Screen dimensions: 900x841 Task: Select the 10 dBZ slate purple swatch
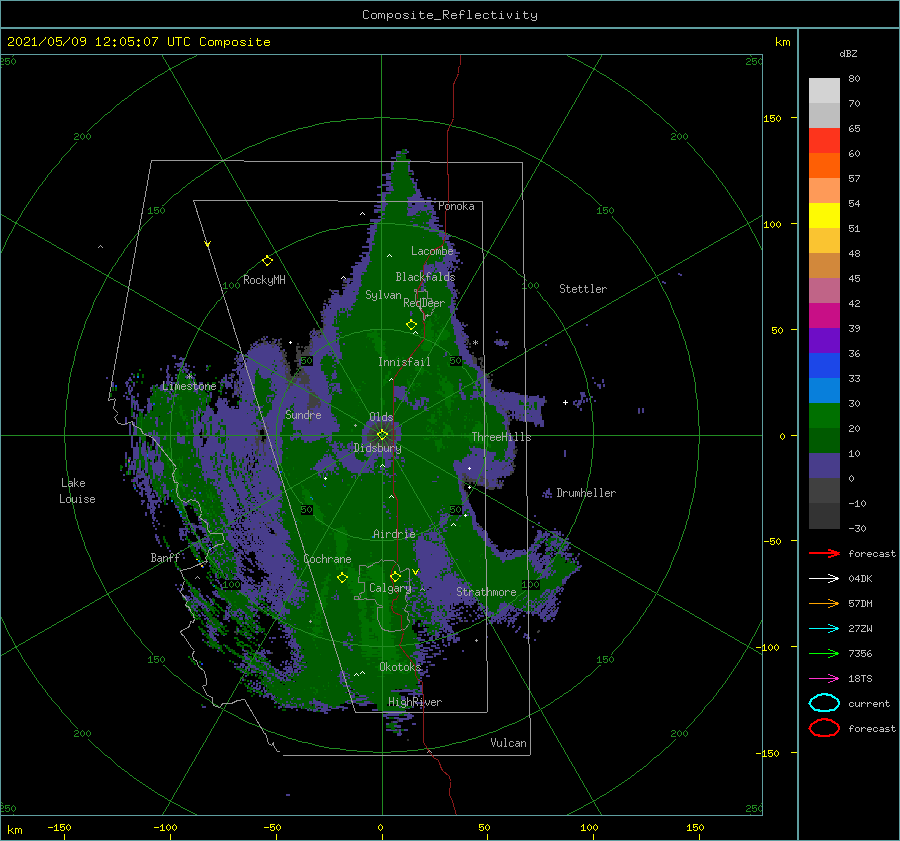pos(824,466)
